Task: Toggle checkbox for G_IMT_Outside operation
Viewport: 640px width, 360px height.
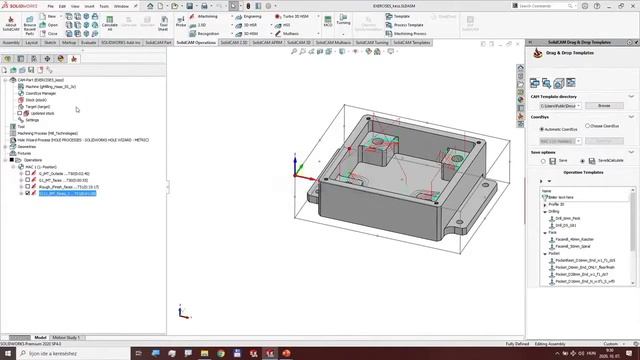Action: pos(27,173)
